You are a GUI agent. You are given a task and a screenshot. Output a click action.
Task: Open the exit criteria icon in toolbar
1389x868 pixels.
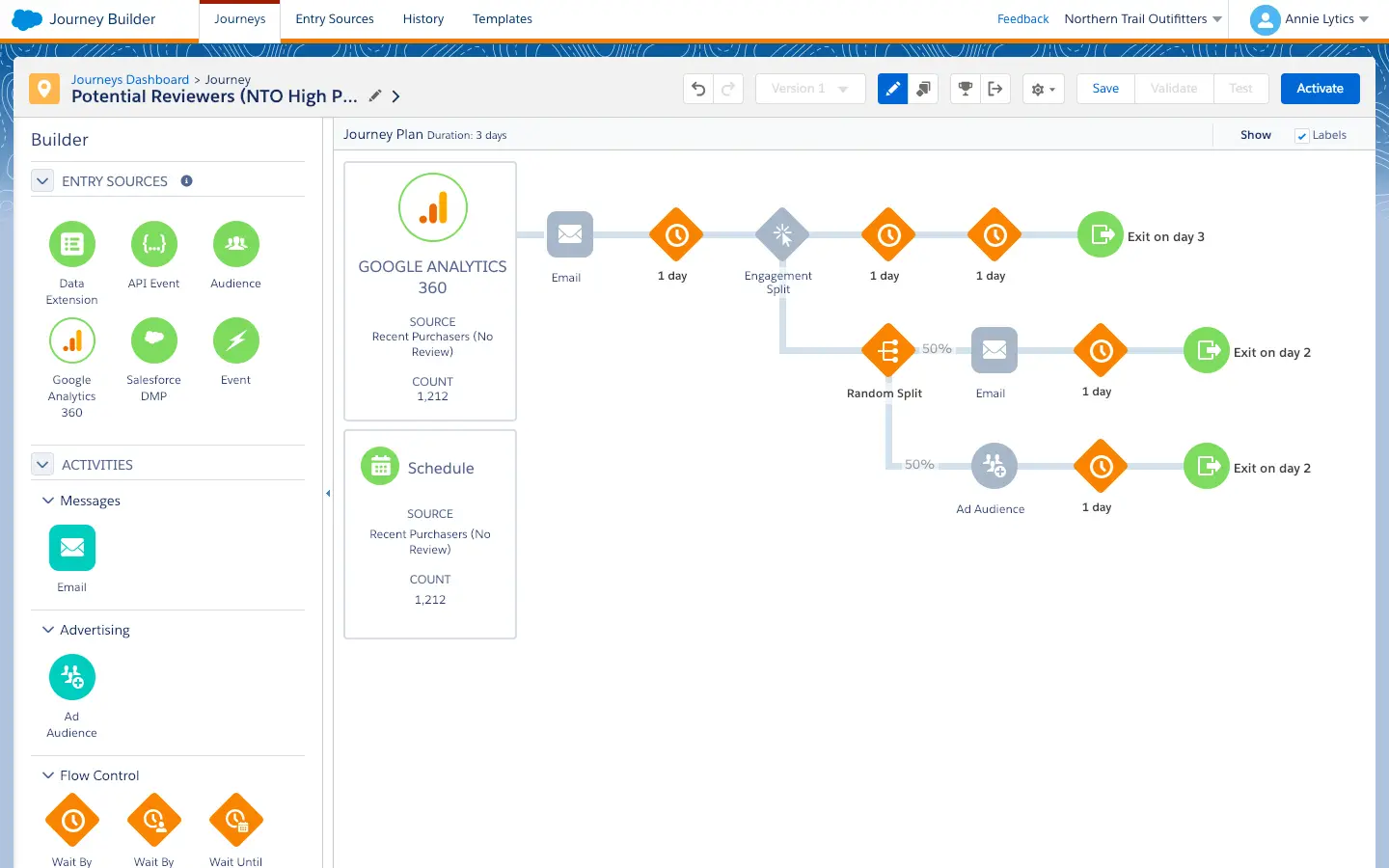[995, 89]
